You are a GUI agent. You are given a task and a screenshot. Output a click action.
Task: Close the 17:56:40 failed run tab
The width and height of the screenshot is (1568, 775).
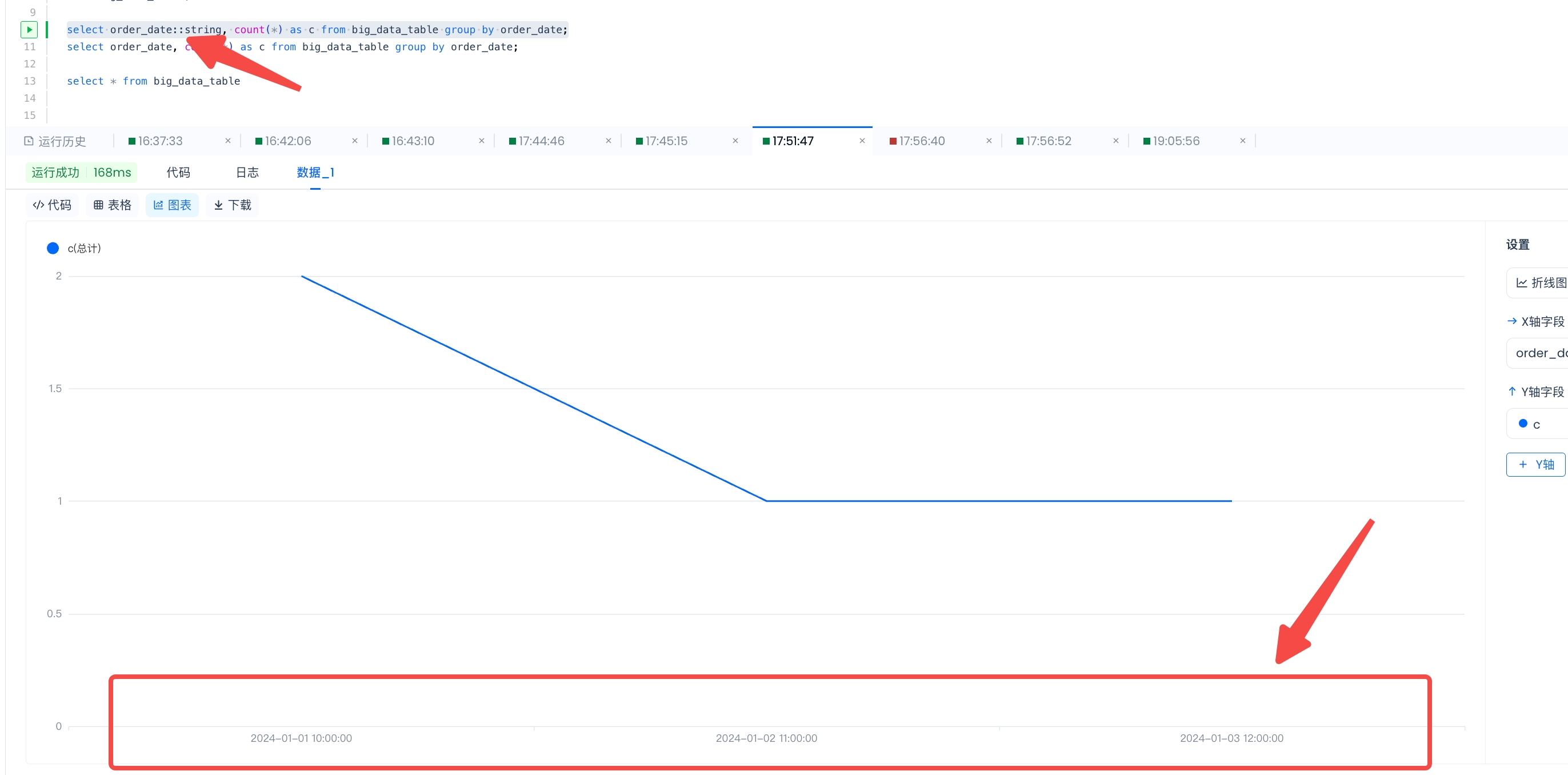989,141
